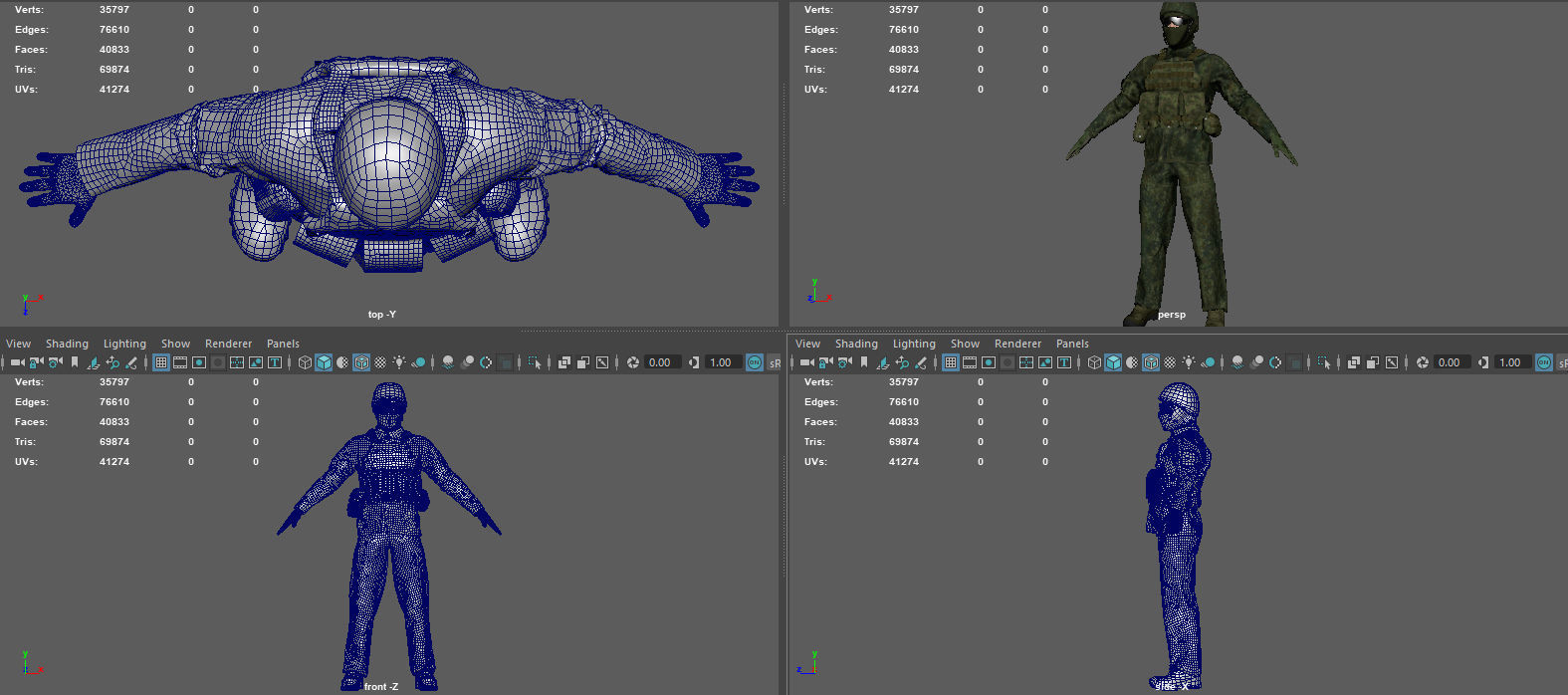Screen dimensions: 1568x695
Task: Click Use All Lights bulb in front view toolbar
Action: (399, 362)
